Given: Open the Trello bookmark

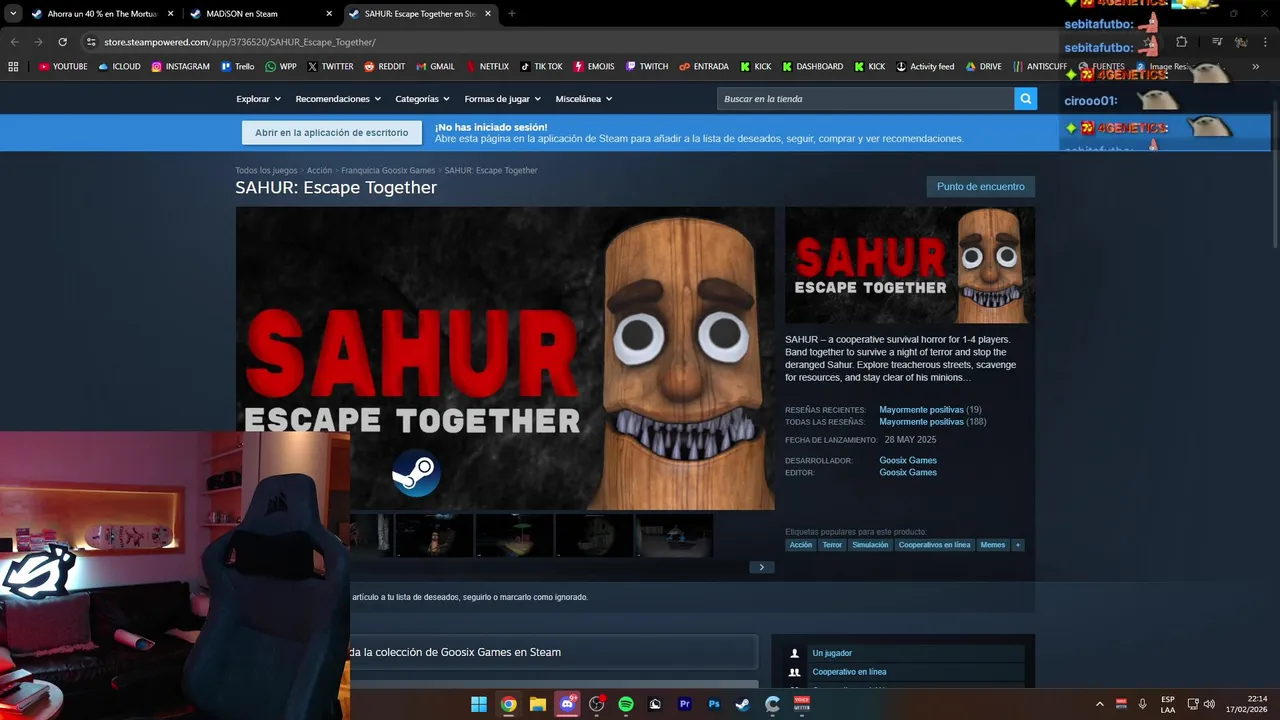Looking at the screenshot, I should (237, 67).
